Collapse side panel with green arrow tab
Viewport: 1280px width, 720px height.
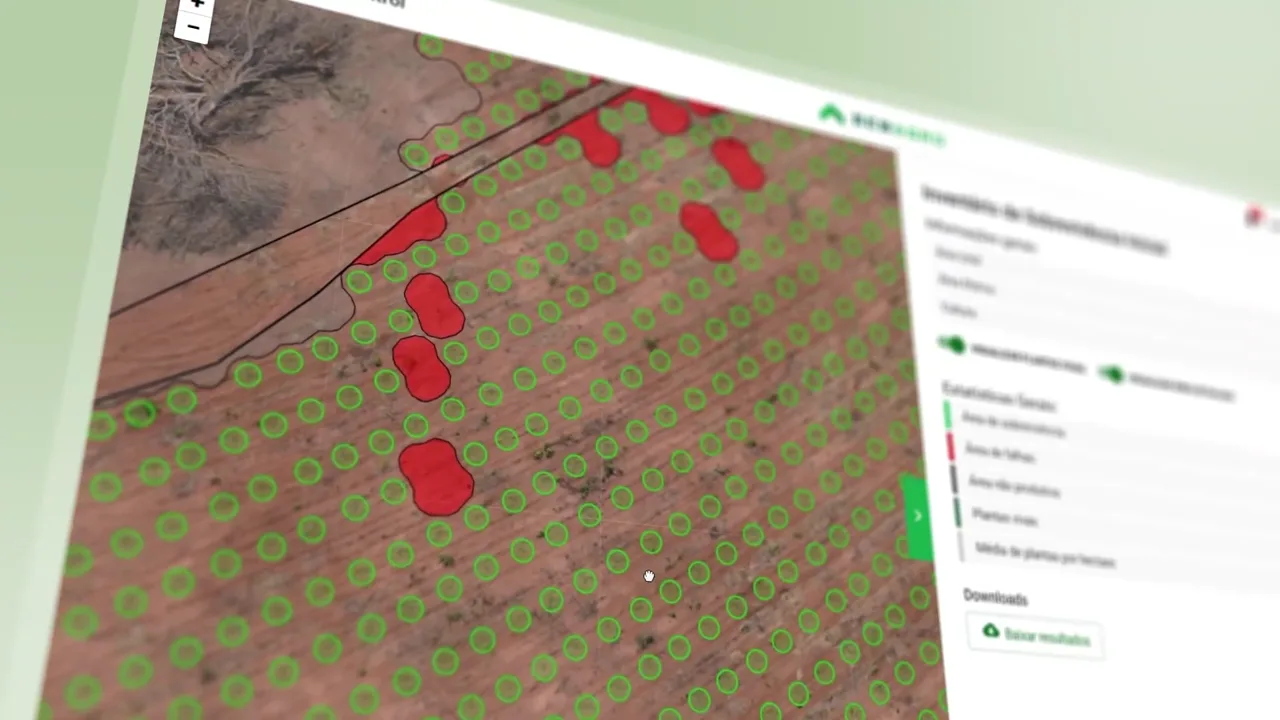917,517
